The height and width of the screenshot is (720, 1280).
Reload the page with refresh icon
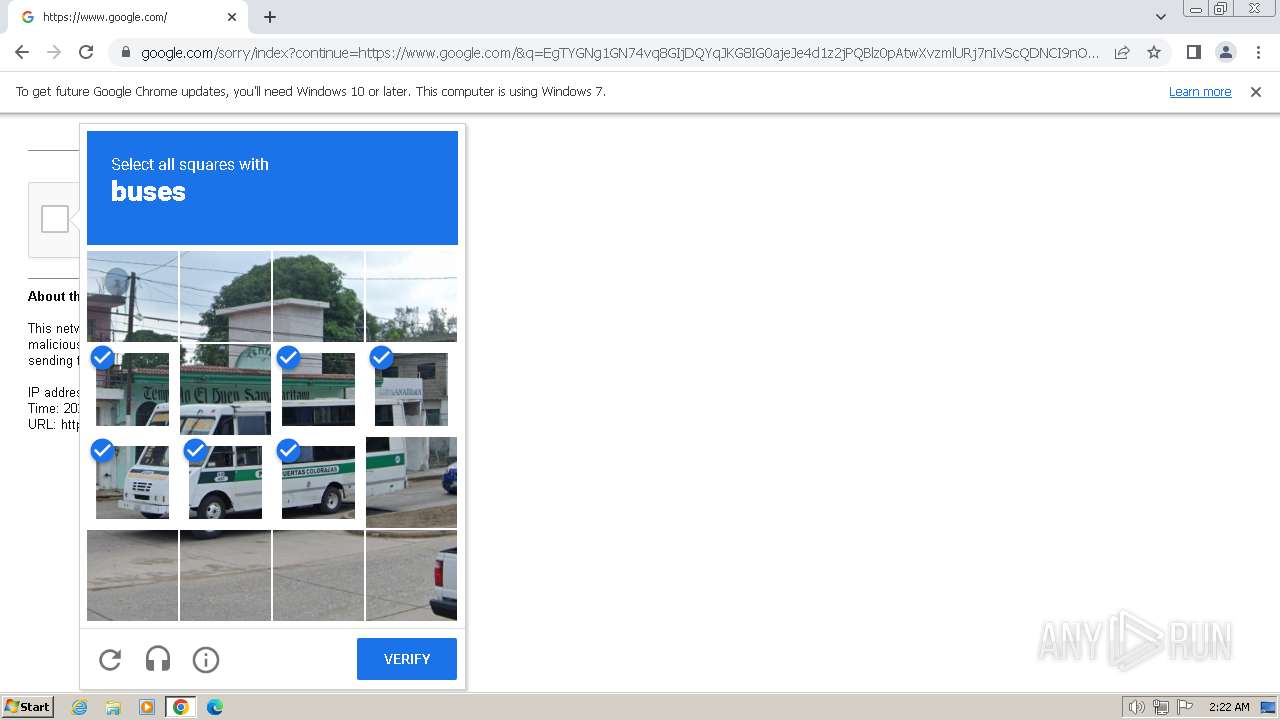[86, 52]
